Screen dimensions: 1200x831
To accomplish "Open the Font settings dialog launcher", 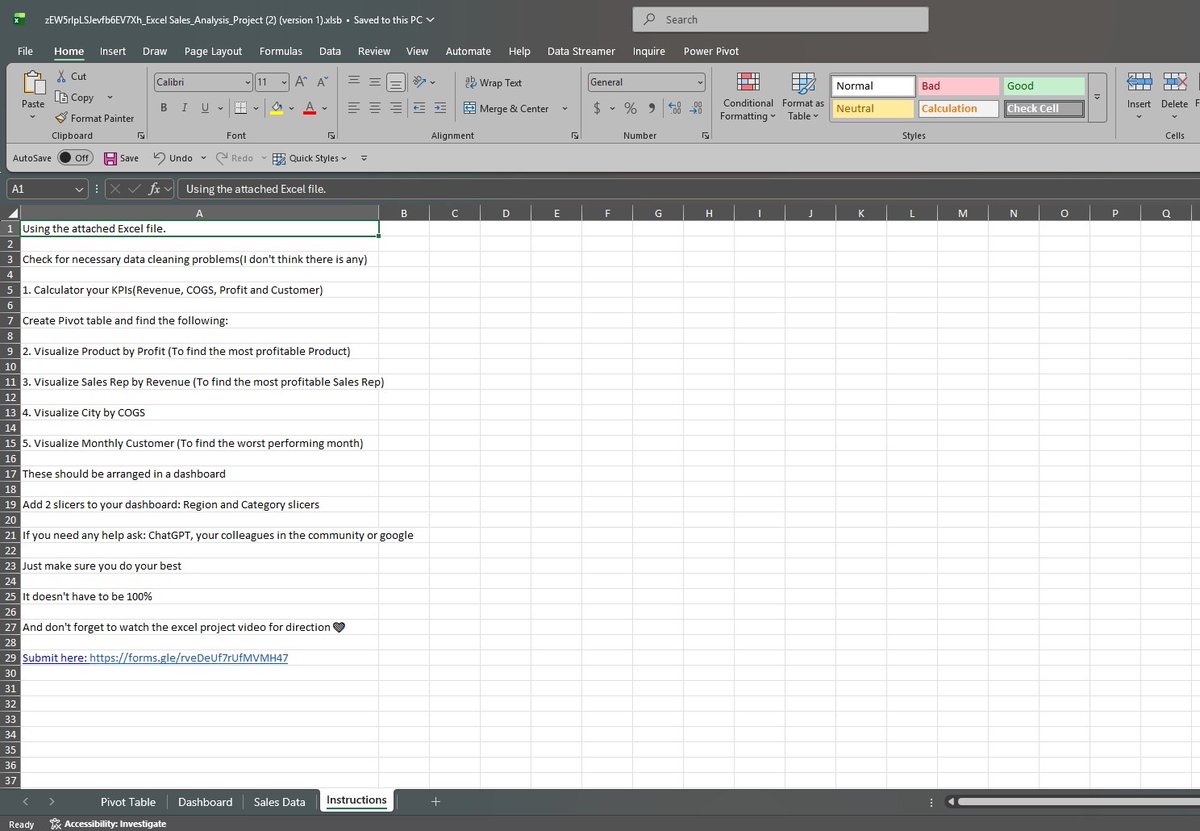I will tap(330, 135).
